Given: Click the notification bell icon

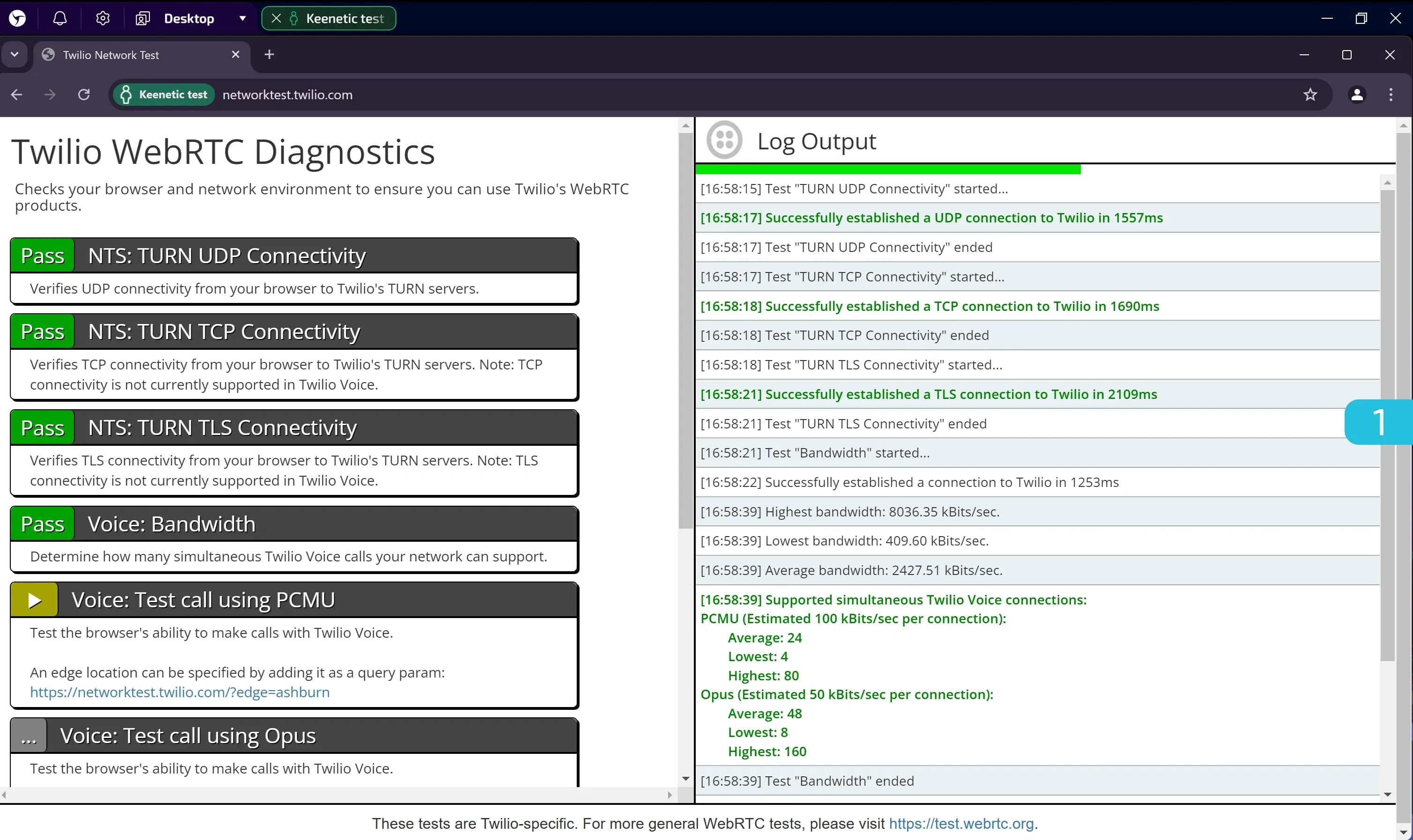Looking at the screenshot, I should pos(60,18).
